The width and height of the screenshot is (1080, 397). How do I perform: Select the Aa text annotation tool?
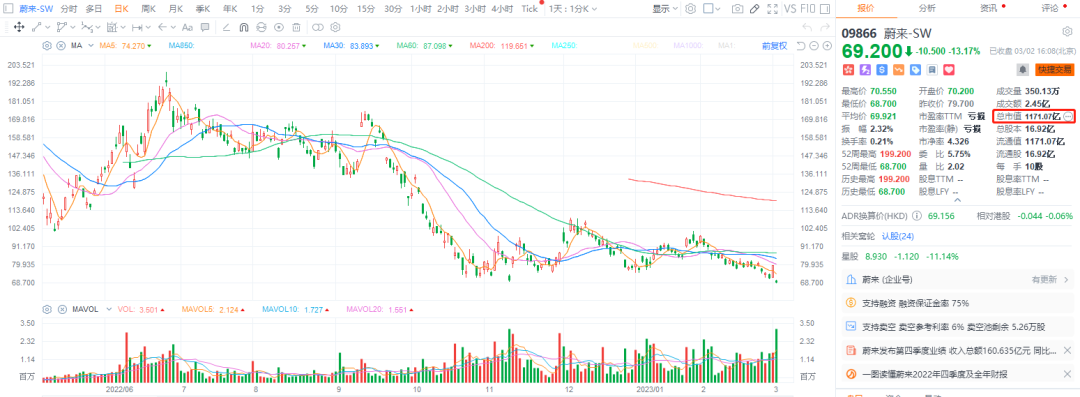pyautogui.click(x=187, y=27)
